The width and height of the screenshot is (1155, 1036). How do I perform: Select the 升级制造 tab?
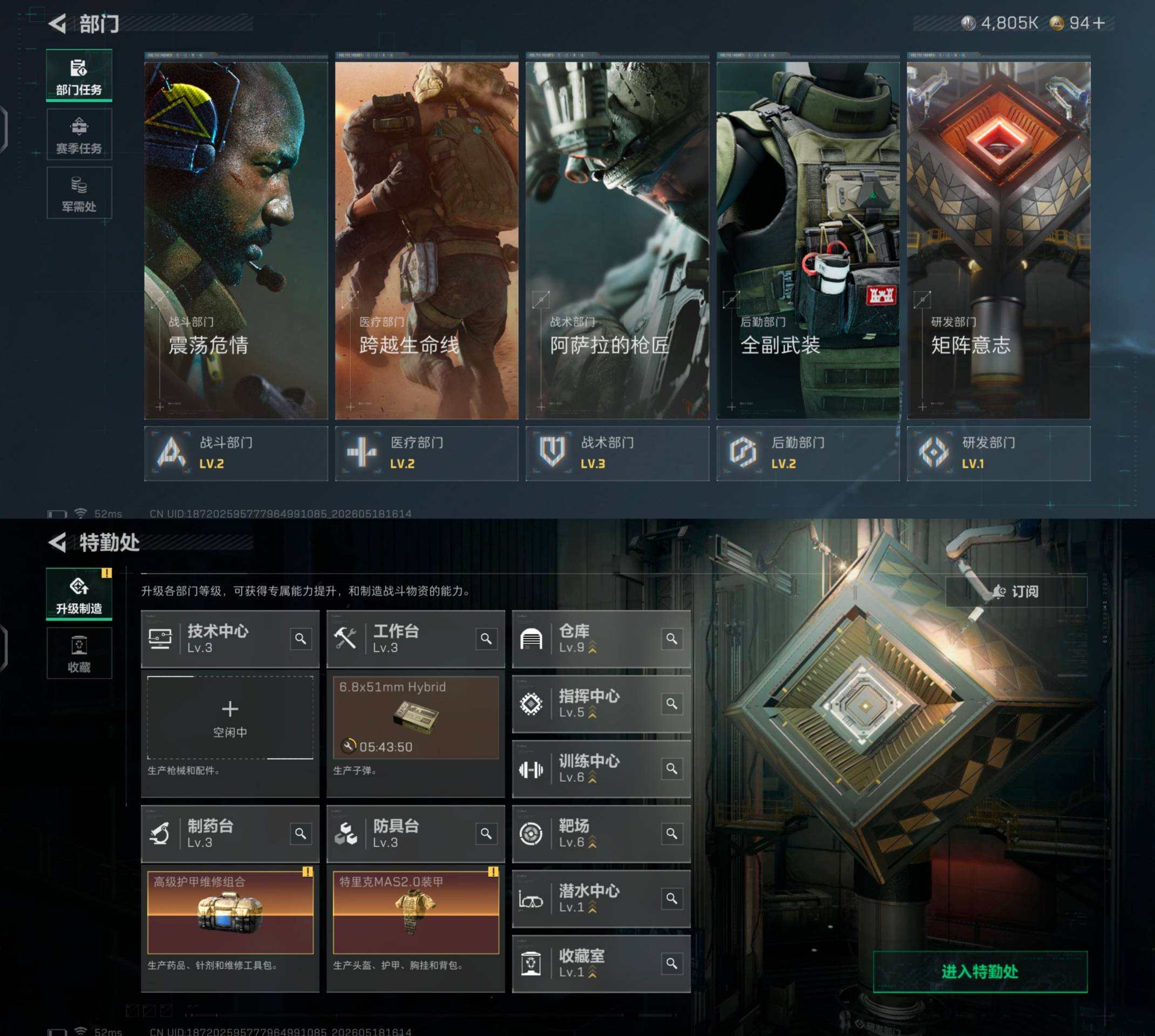[79, 594]
